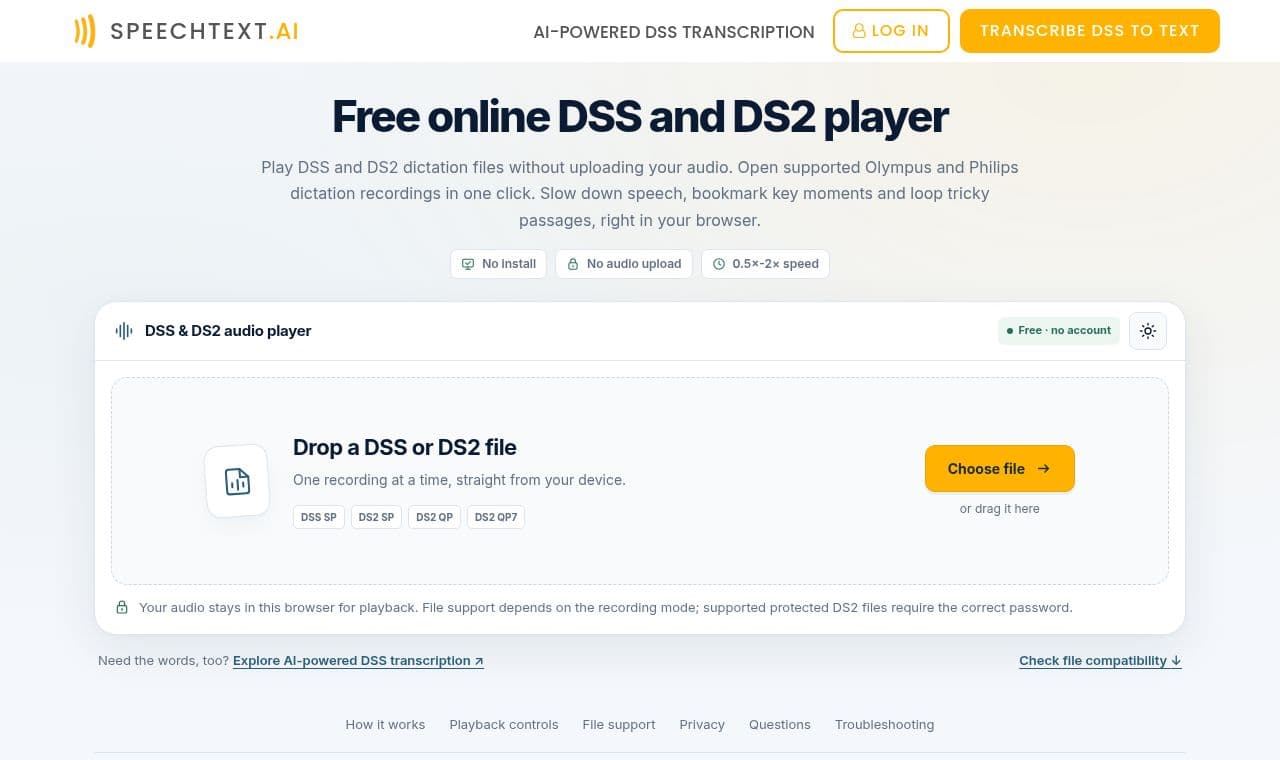This screenshot has width=1280, height=760.
Task: Toggle light/dark theme with sun icon
Action: [x=1148, y=331]
